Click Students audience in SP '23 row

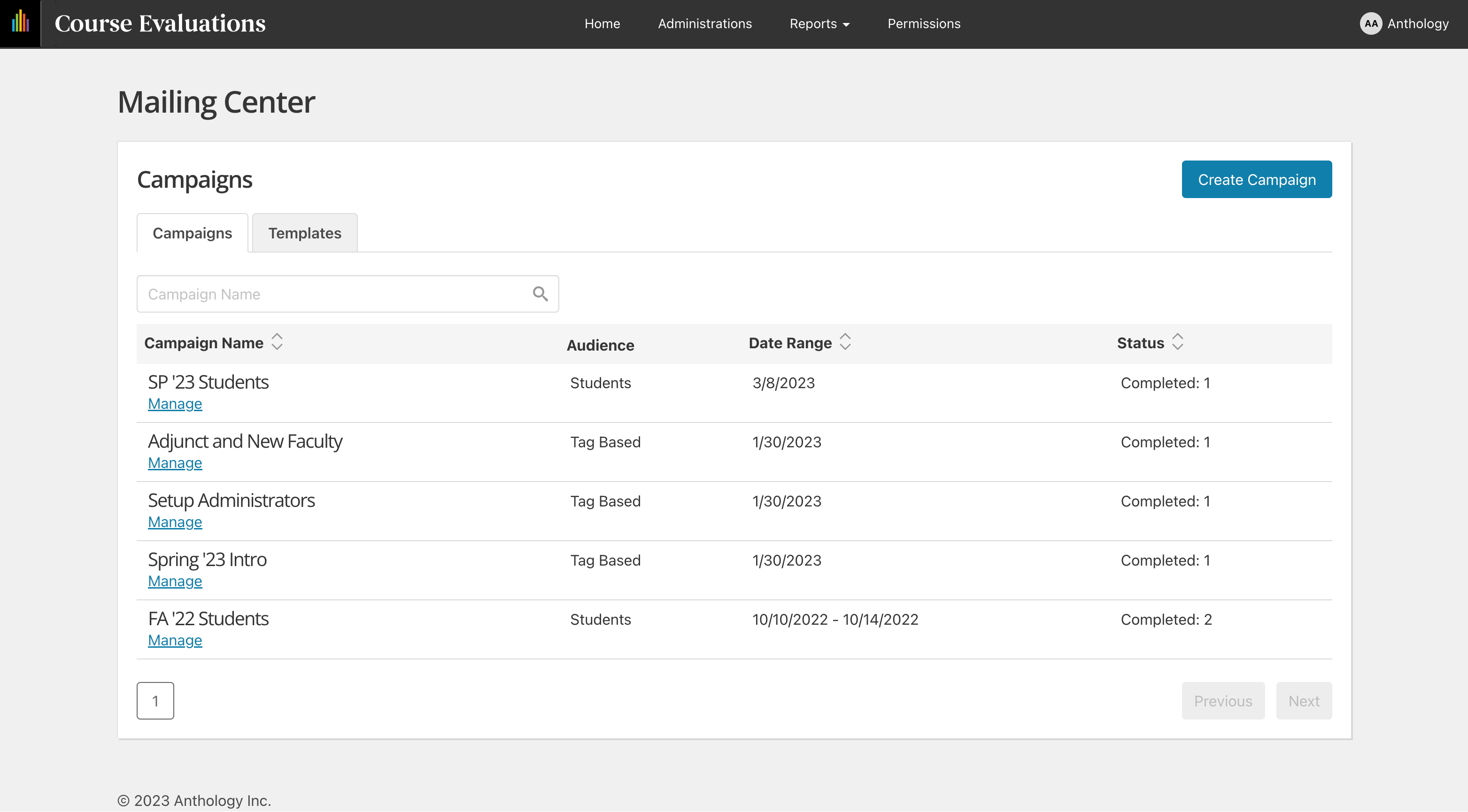(601, 383)
